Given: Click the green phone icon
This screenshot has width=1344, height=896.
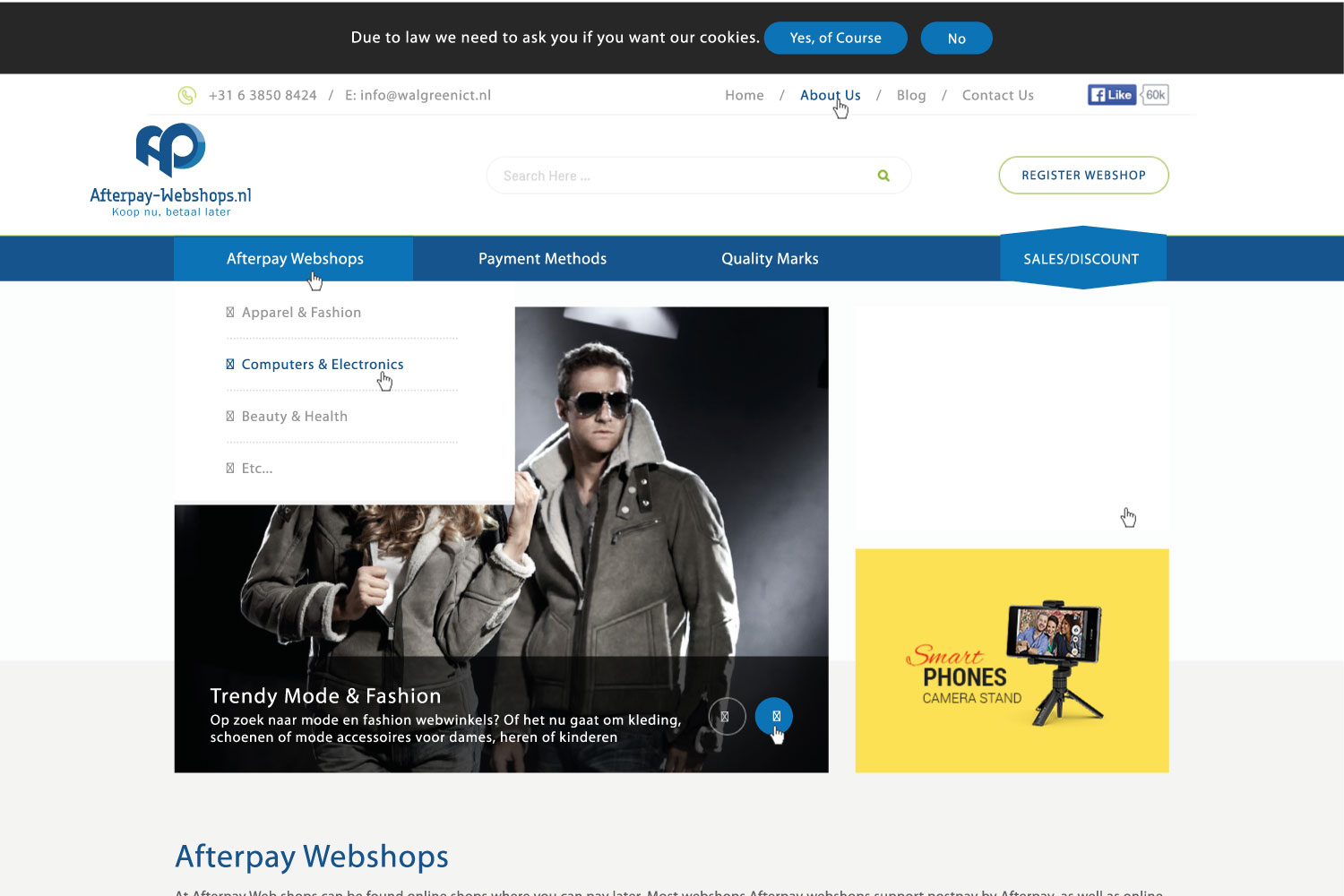Looking at the screenshot, I should tap(186, 95).
